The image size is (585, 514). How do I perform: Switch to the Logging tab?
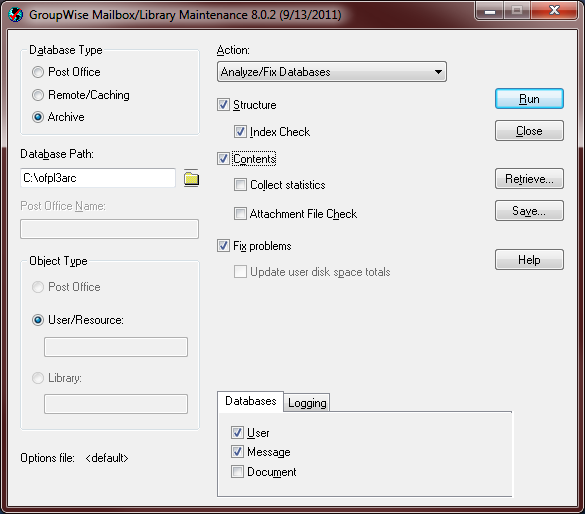coord(307,403)
